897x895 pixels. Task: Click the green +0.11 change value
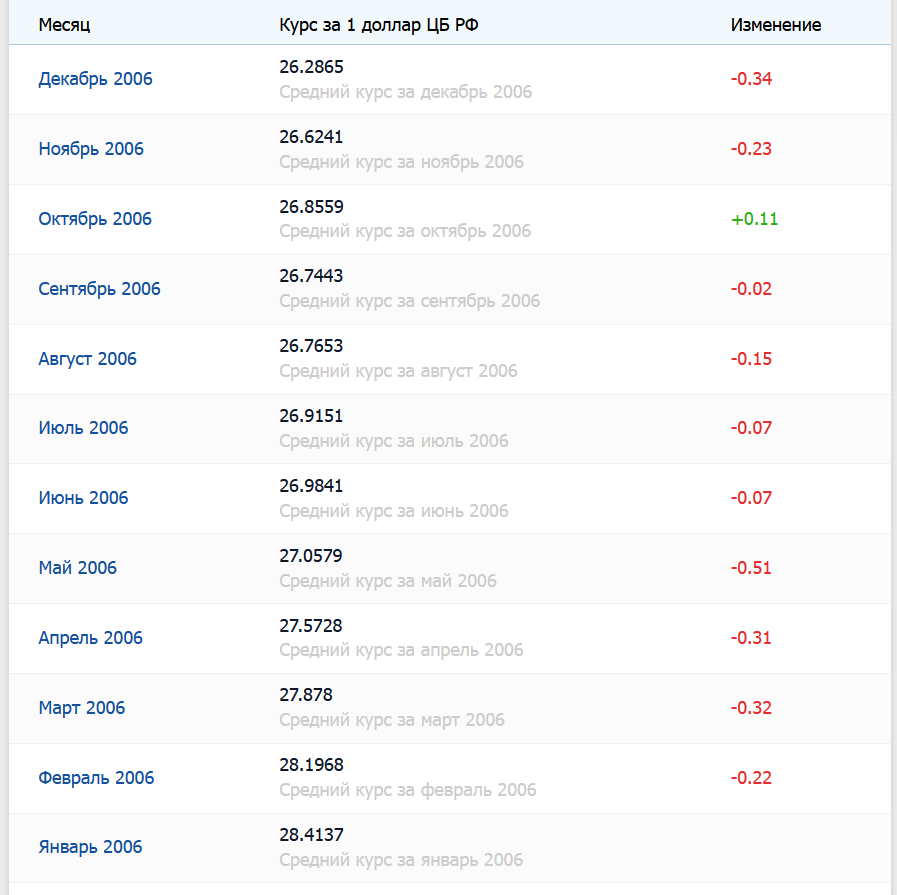(755, 219)
